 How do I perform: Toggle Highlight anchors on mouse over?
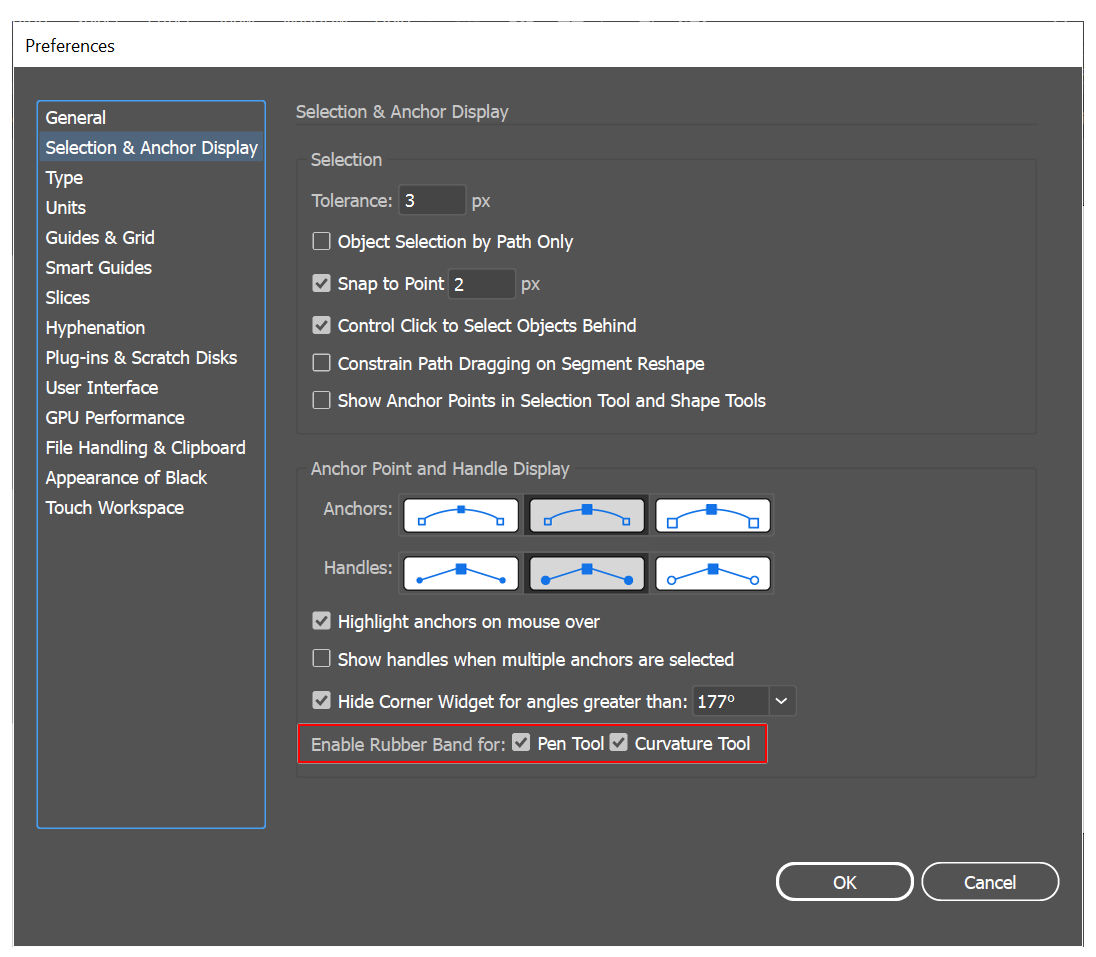point(321,621)
